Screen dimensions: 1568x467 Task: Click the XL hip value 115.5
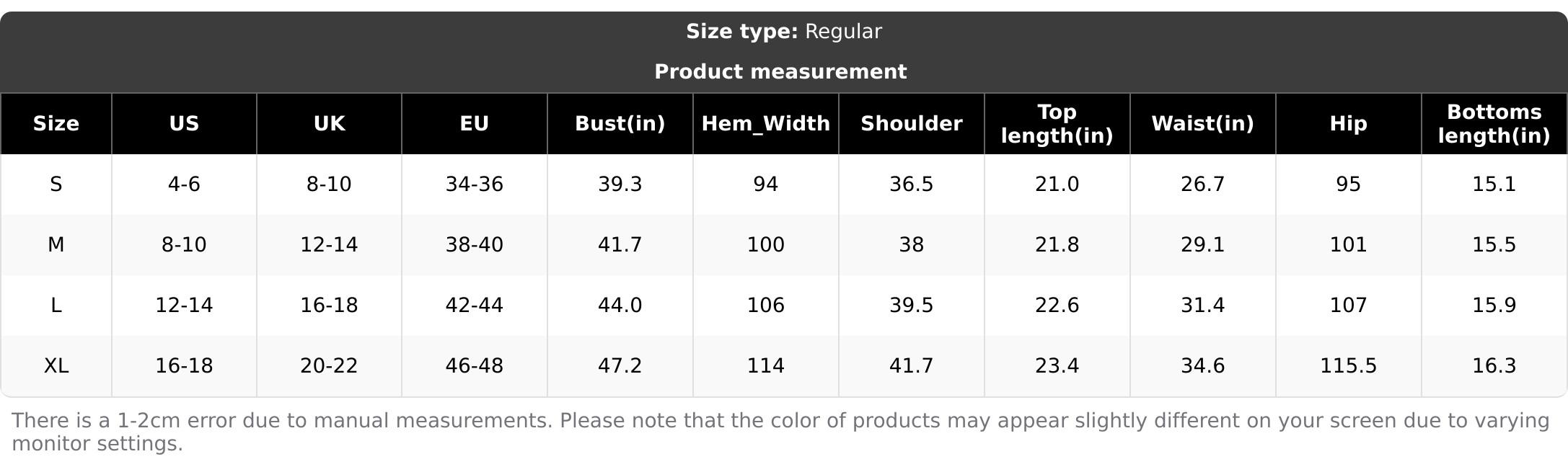(x=1349, y=366)
